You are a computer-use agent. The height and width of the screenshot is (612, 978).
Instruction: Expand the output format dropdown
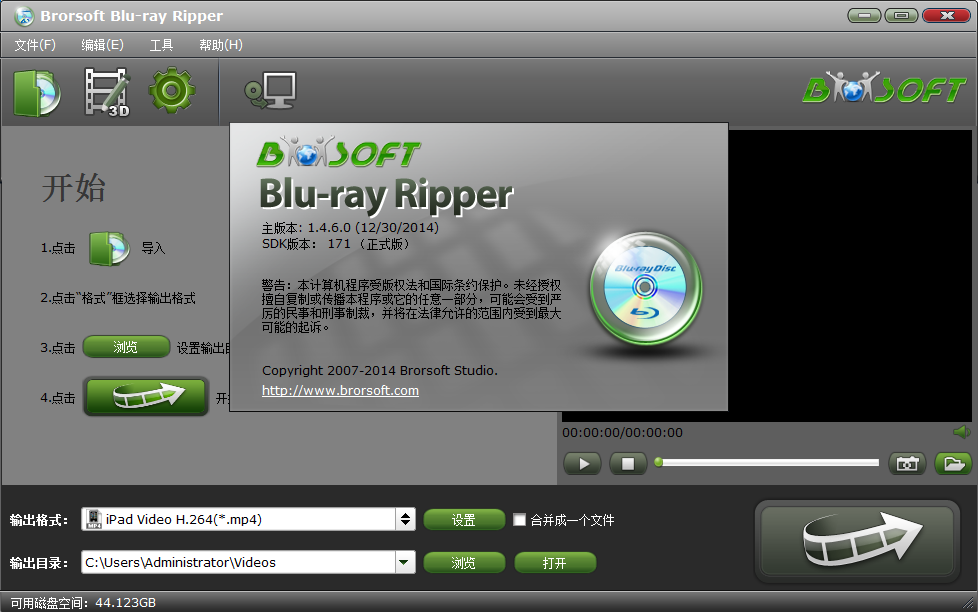[405, 519]
